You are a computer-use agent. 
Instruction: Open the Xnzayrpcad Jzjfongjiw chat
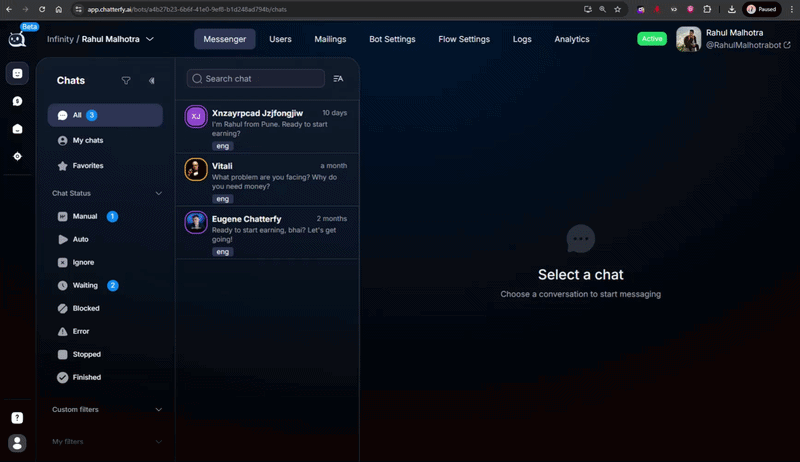point(267,127)
